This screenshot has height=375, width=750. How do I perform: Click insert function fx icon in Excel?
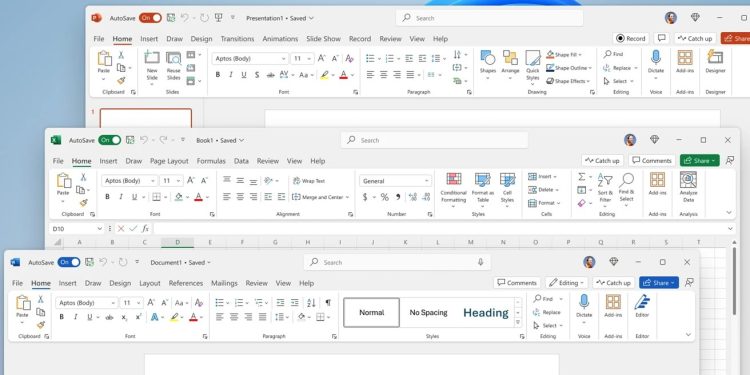[145, 229]
